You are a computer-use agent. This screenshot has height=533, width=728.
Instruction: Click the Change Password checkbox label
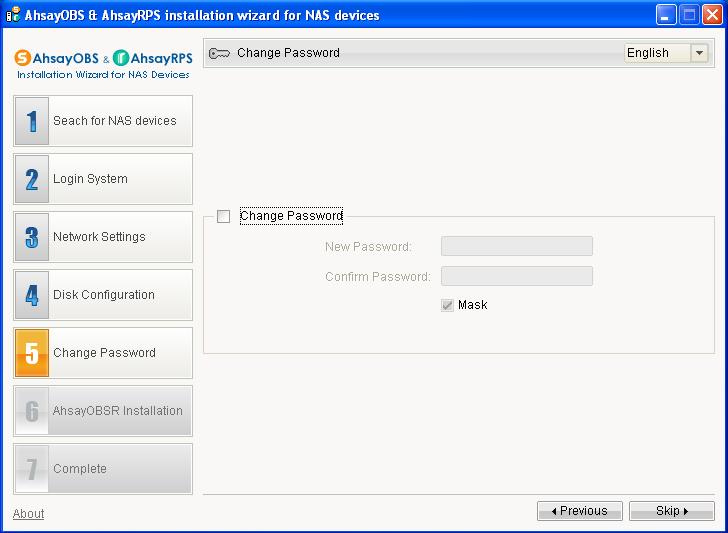click(x=291, y=216)
